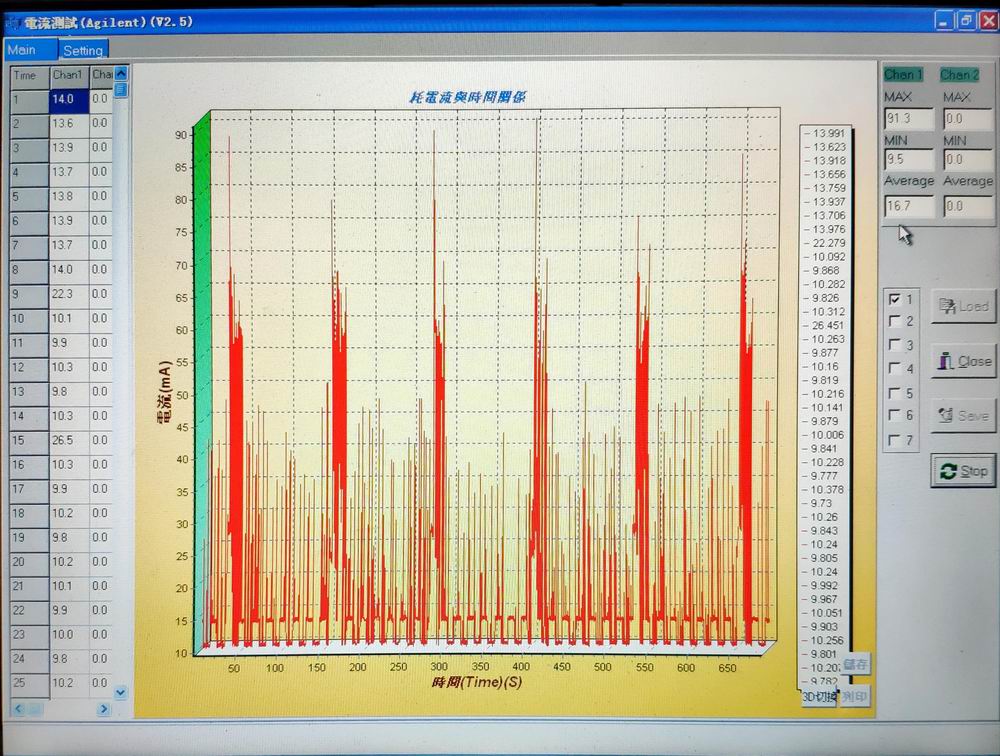Click legend value 13.991
1000x756 pixels.
point(828,133)
